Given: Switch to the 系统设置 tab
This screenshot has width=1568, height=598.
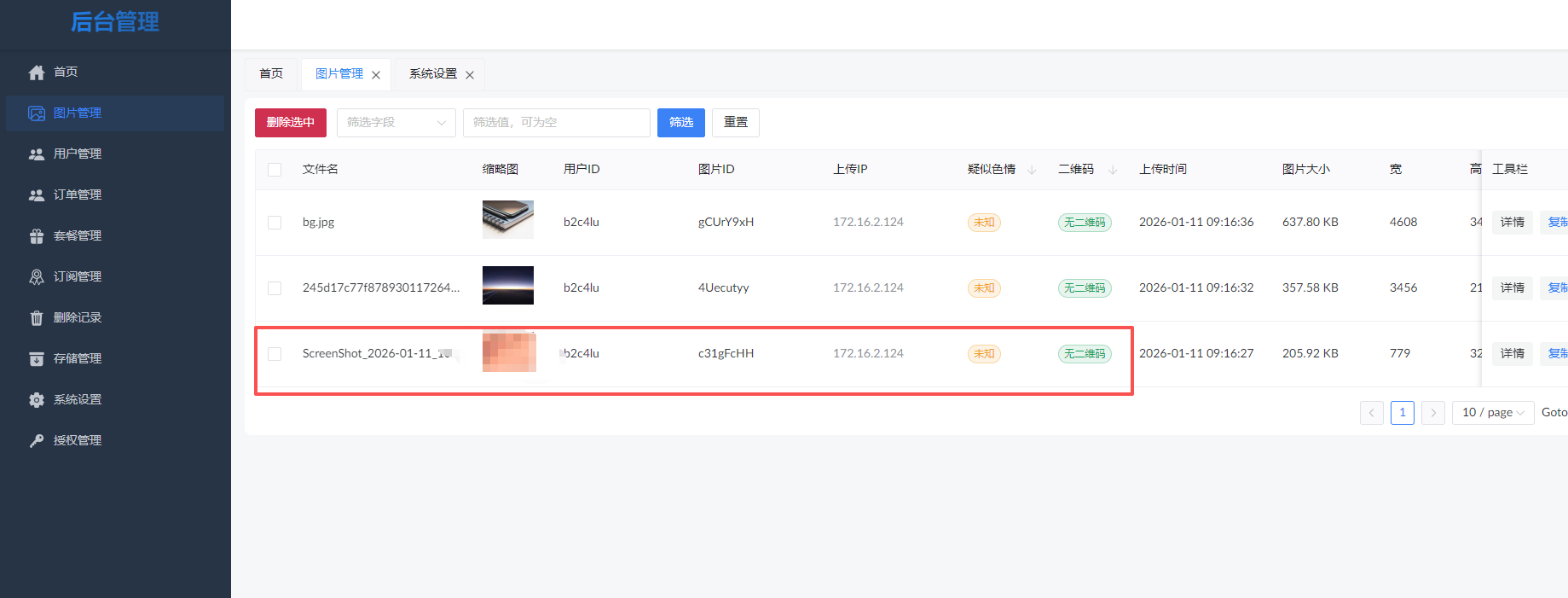Looking at the screenshot, I should [x=433, y=74].
